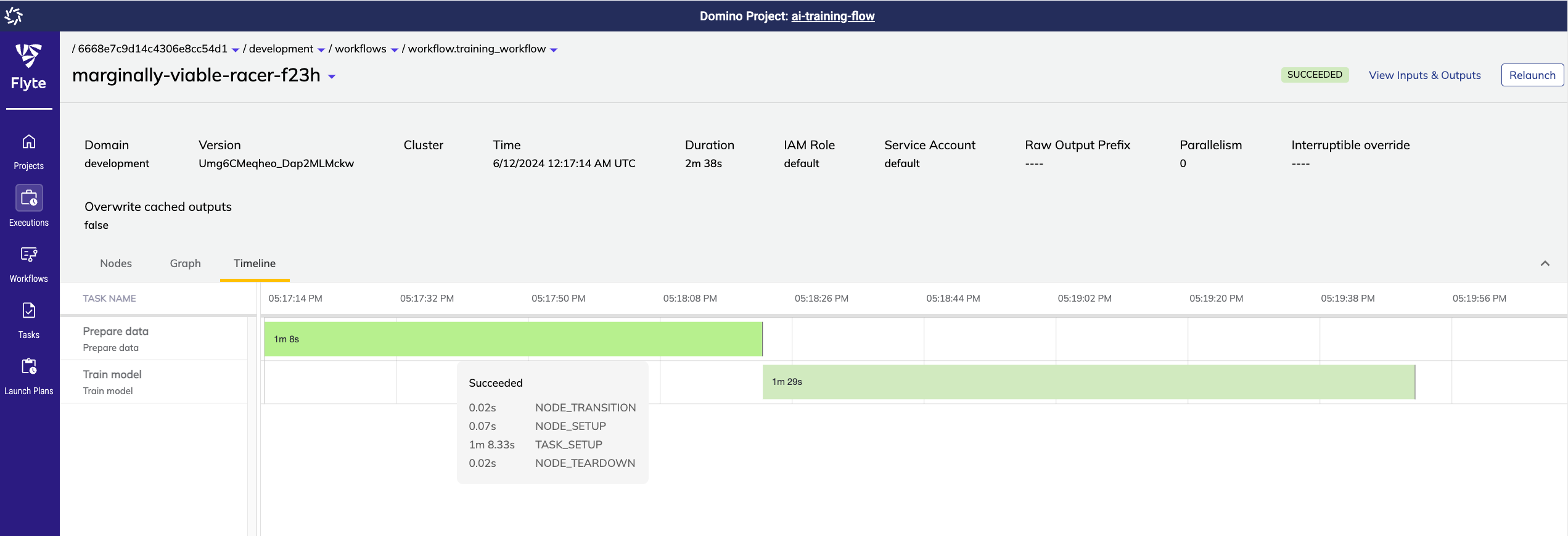Click the 05:19:56 PM timeline label
The width and height of the screenshot is (1568, 536).
pos(1479,299)
